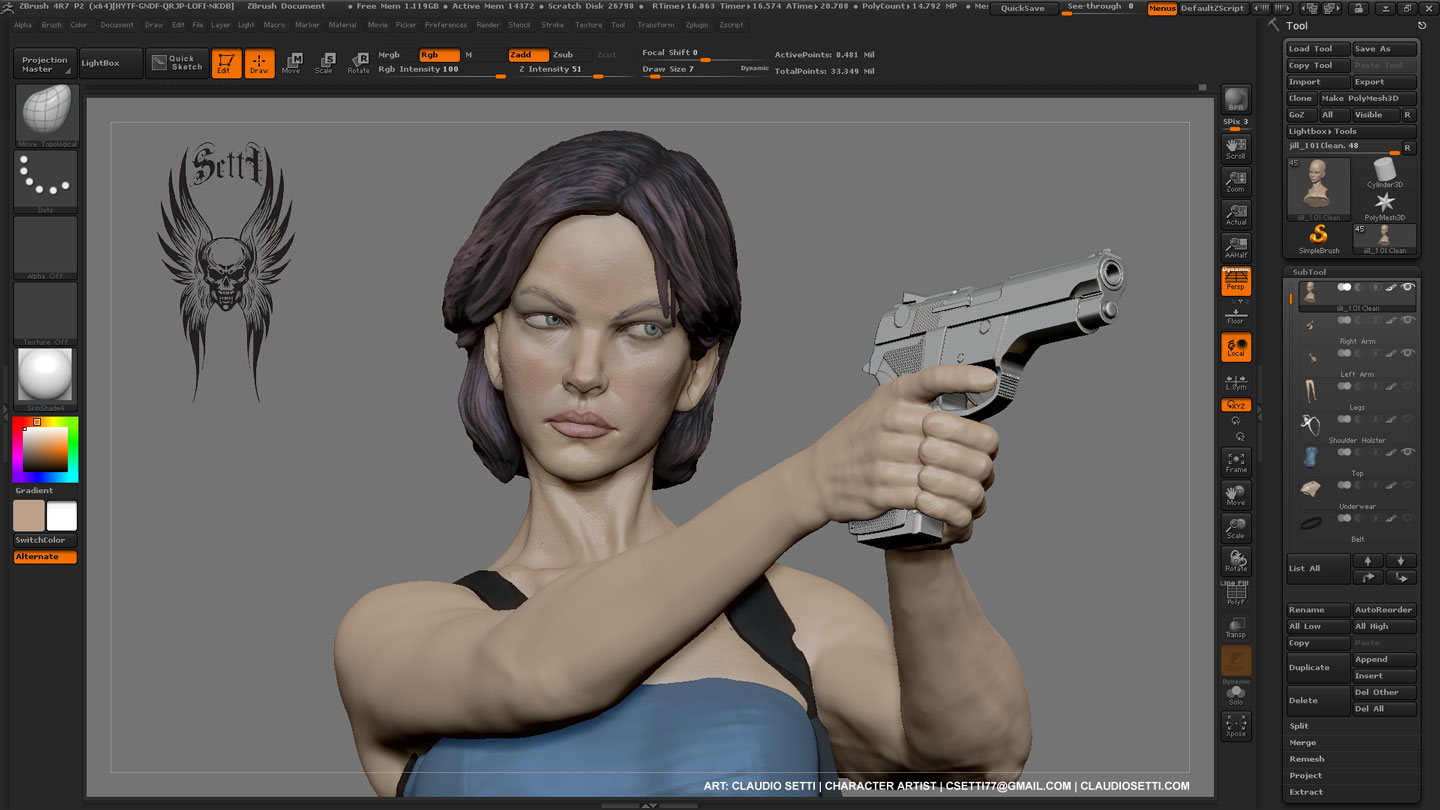Open the Xpose view icon
This screenshot has height=810, width=1440.
click(1236, 726)
